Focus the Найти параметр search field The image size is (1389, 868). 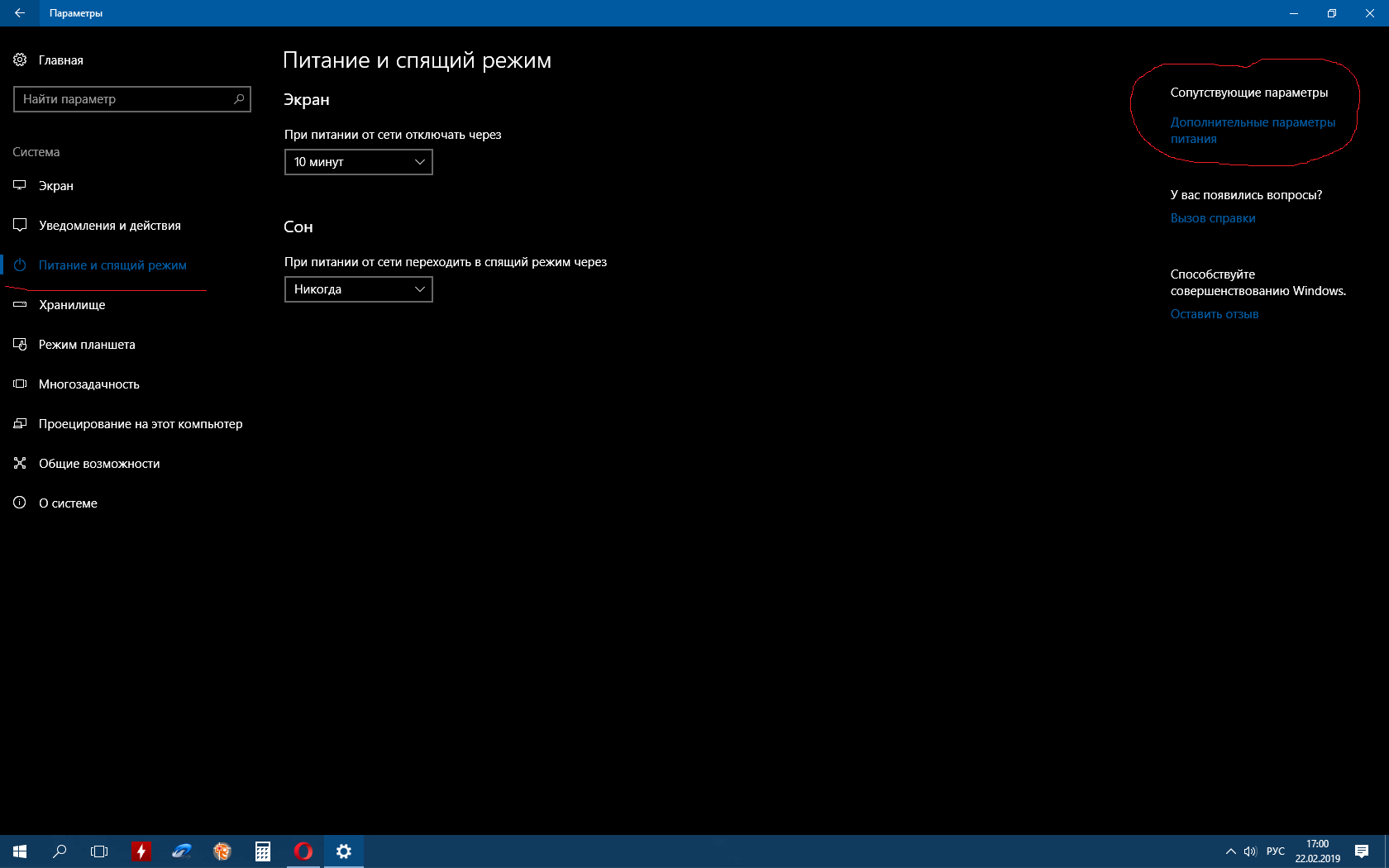point(124,99)
